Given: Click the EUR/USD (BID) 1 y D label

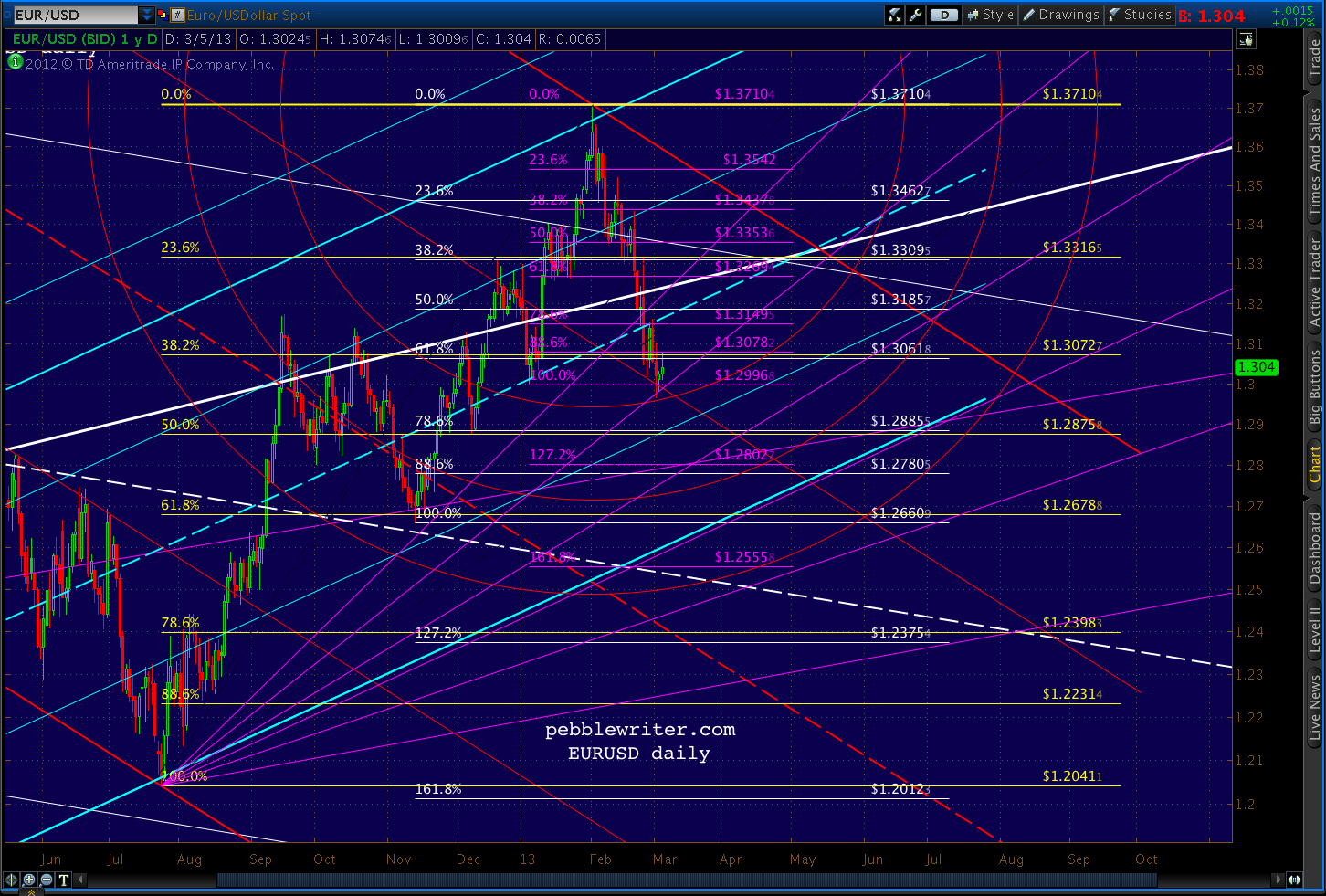Looking at the screenshot, I should click(85, 39).
